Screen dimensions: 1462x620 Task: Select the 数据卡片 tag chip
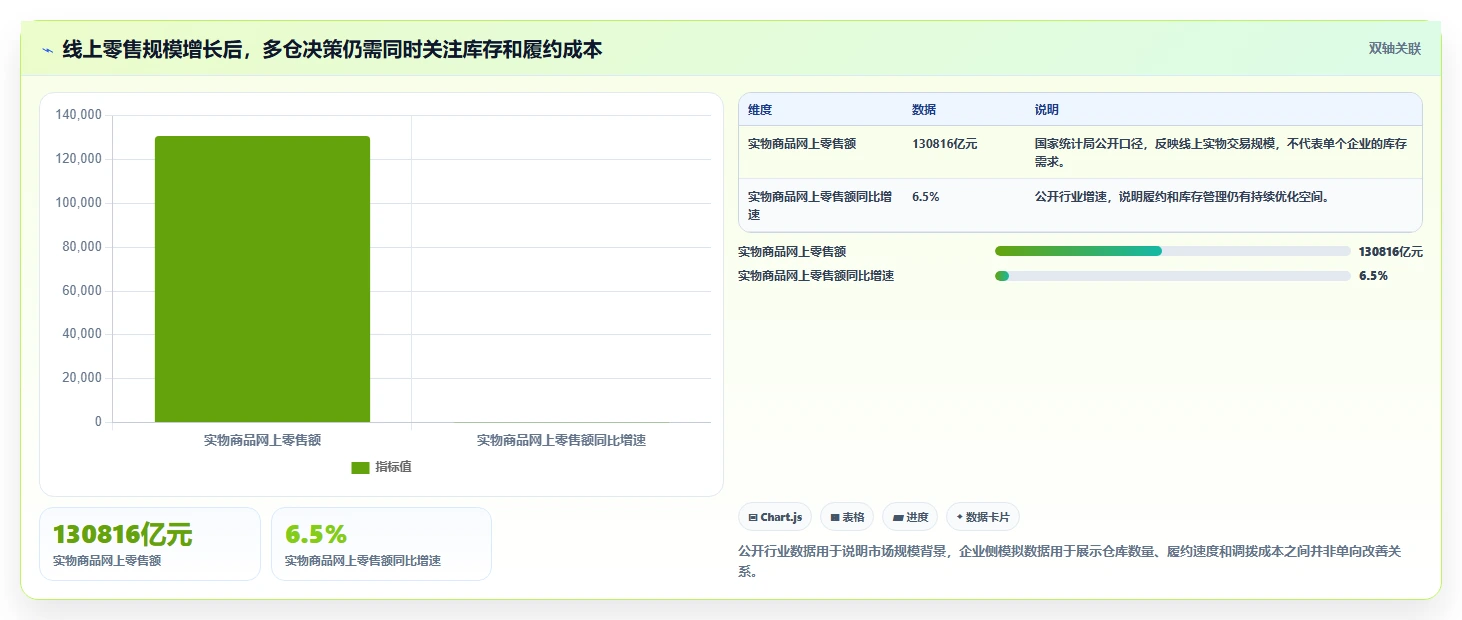point(983,517)
